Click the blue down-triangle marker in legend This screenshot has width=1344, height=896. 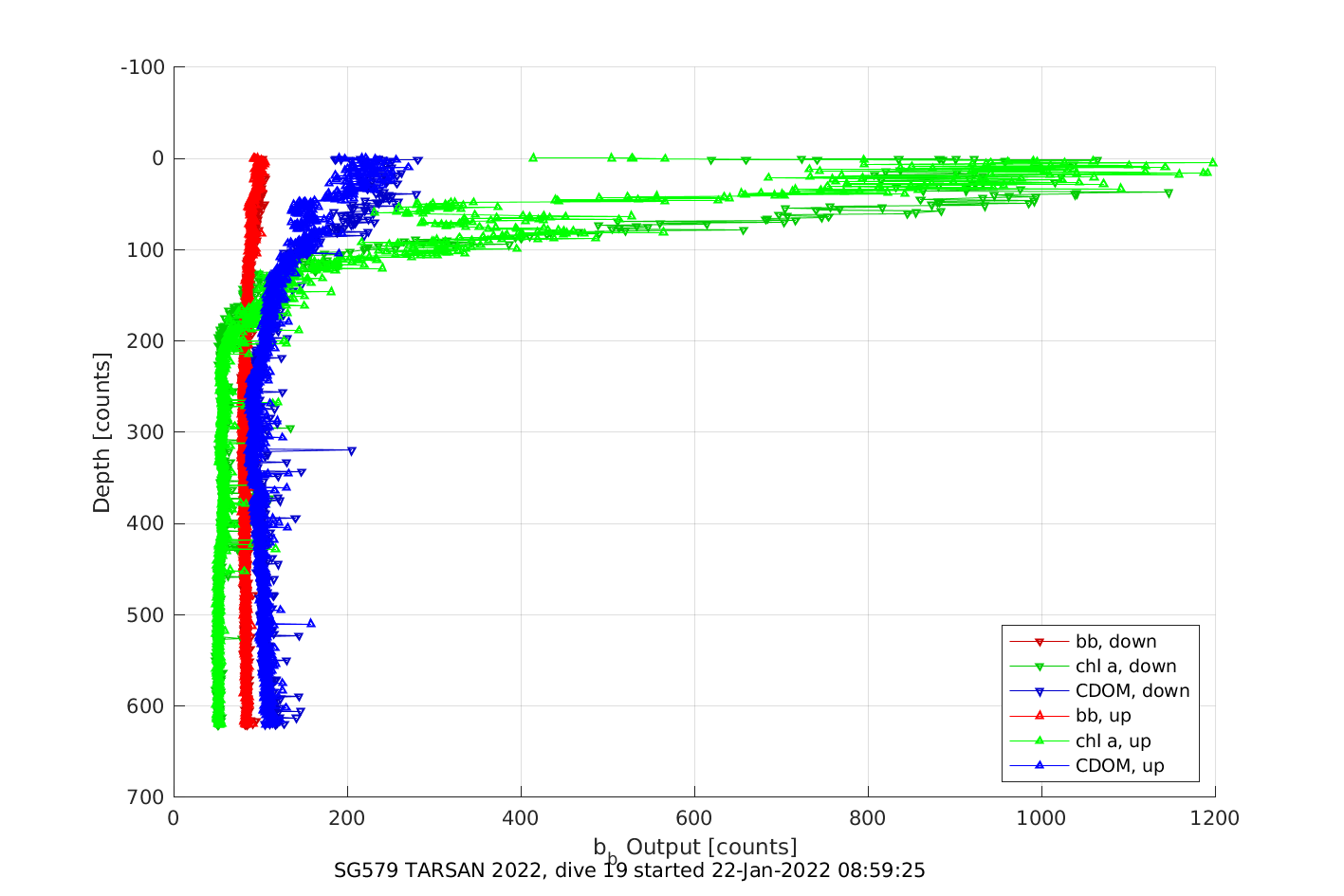1039,691
